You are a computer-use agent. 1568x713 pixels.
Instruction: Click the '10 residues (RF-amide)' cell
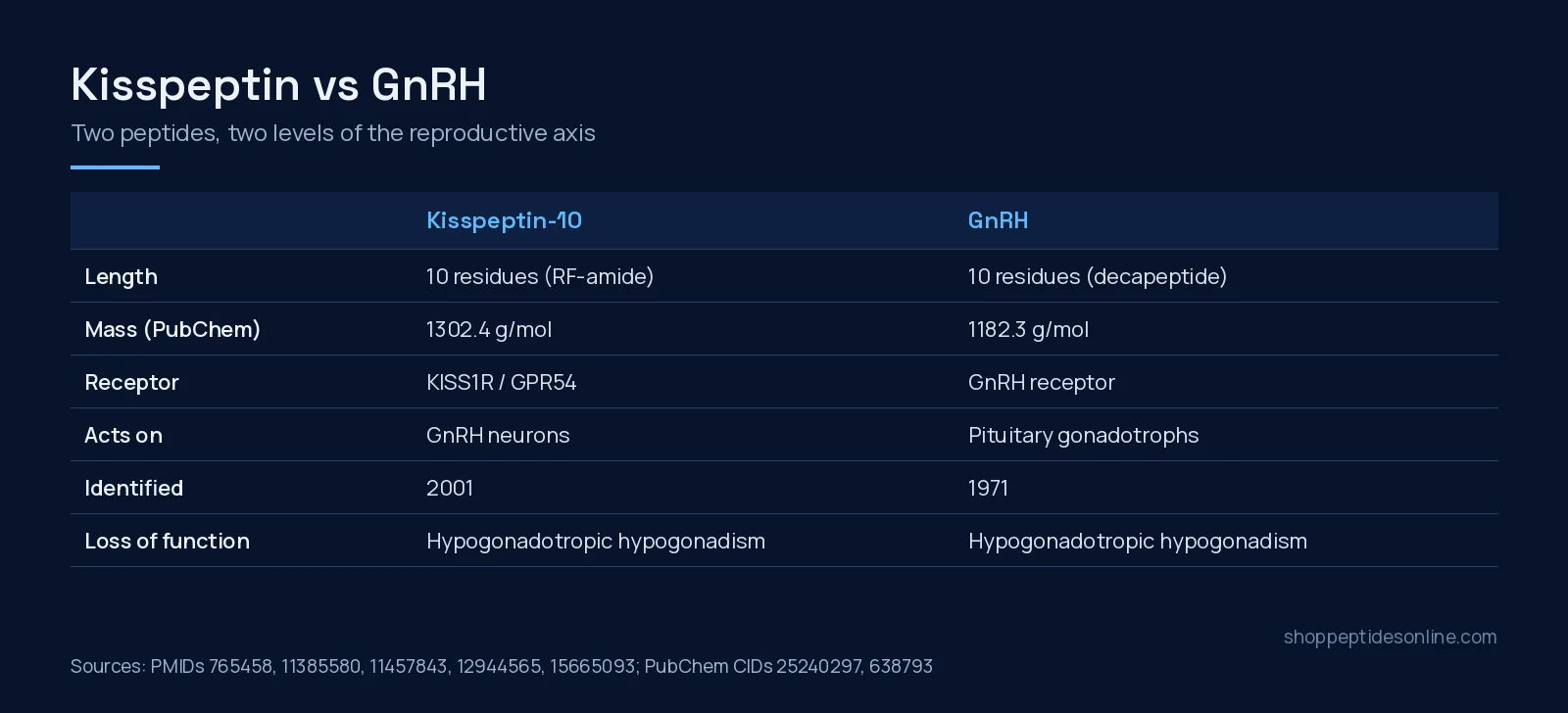tap(540, 276)
